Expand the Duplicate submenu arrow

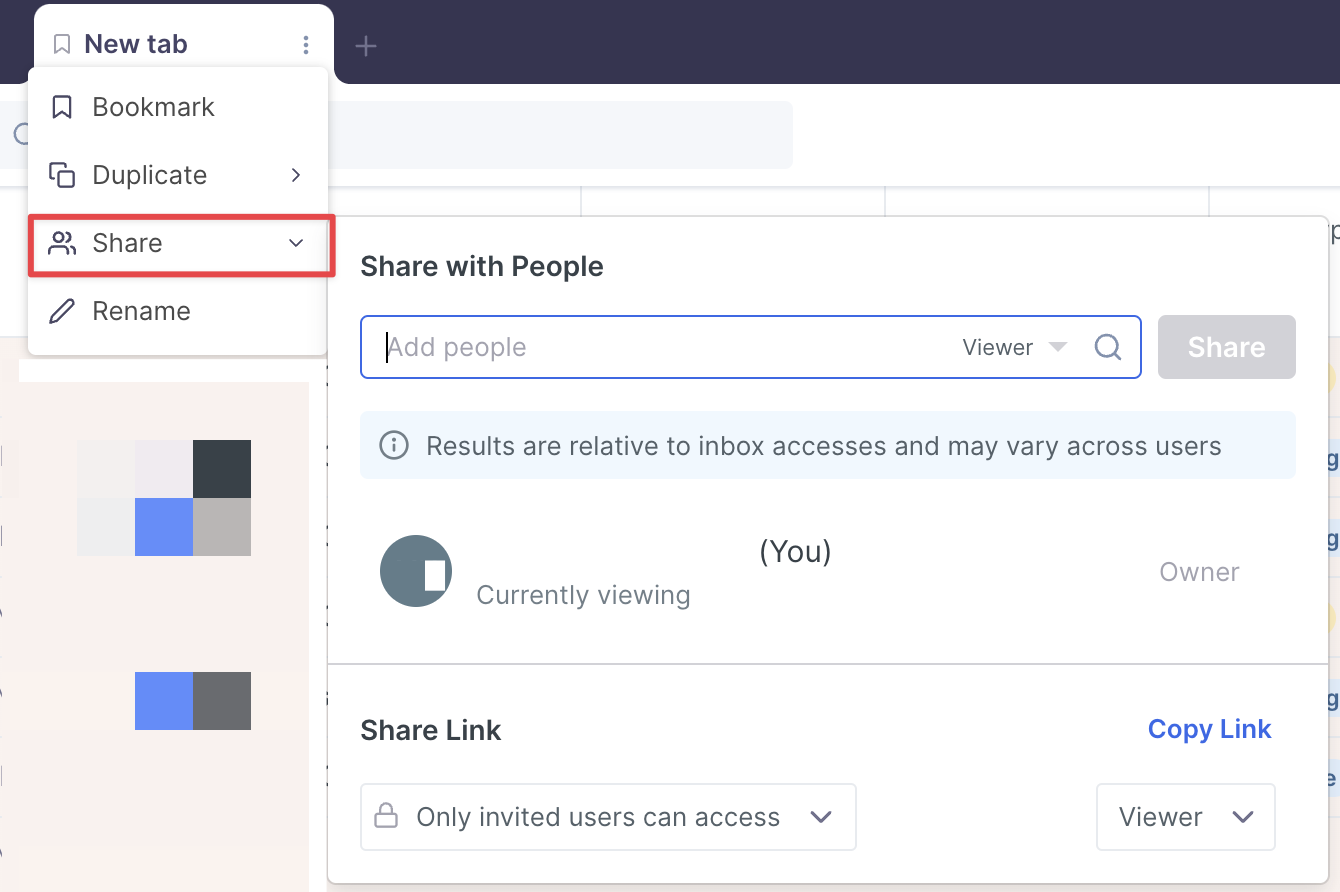[x=296, y=175]
